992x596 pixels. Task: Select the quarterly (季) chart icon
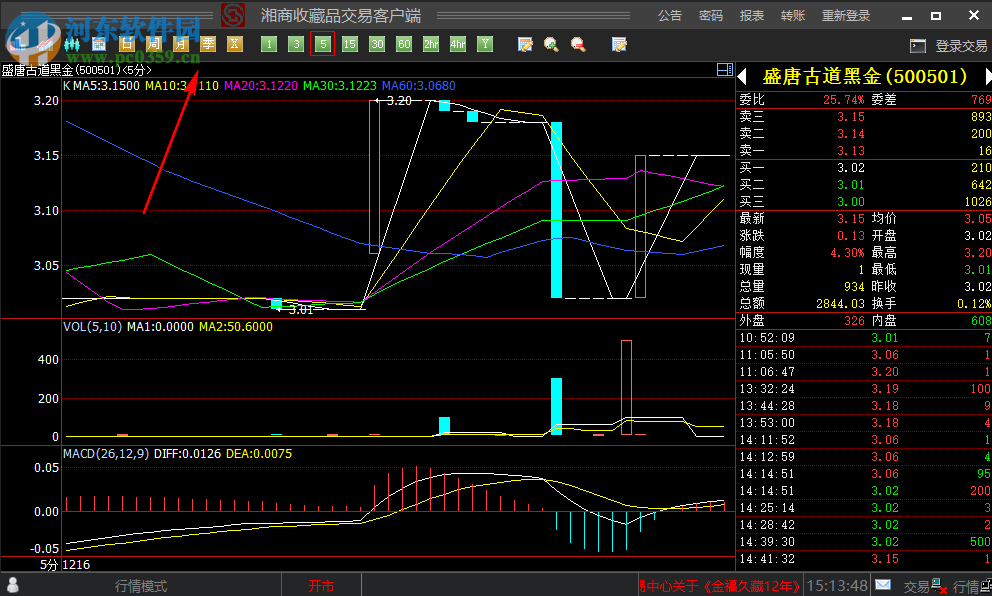[x=208, y=44]
